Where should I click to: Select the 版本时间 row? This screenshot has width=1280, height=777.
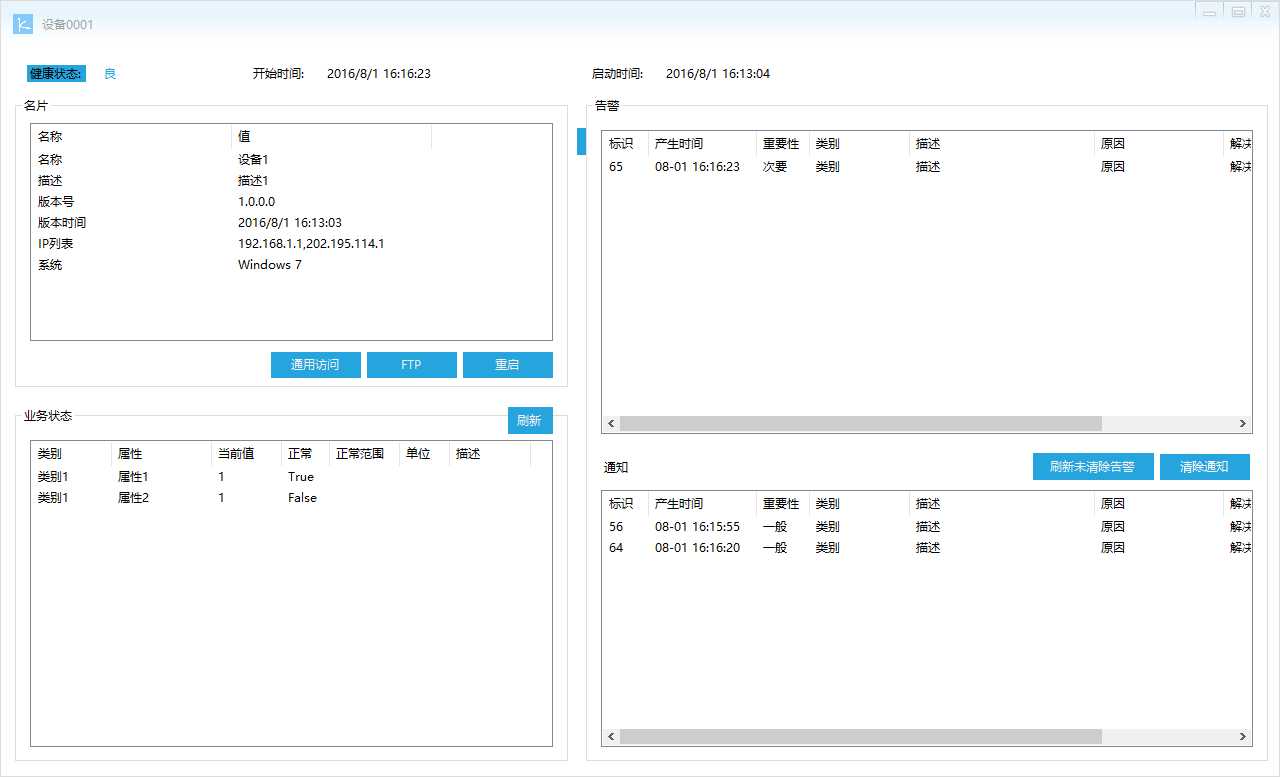tap(291, 223)
